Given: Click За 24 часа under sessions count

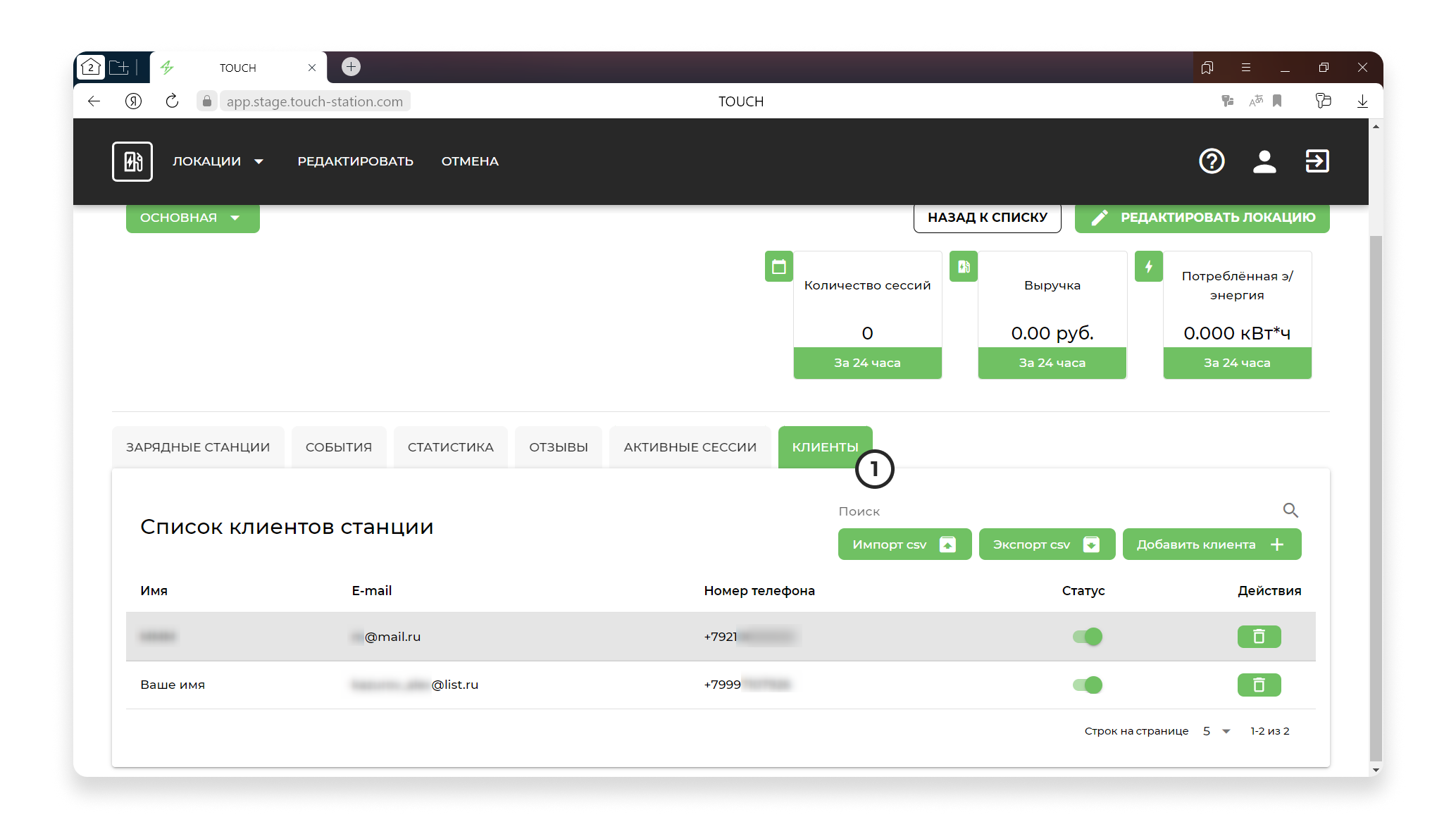Looking at the screenshot, I should [x=867, y=363].
